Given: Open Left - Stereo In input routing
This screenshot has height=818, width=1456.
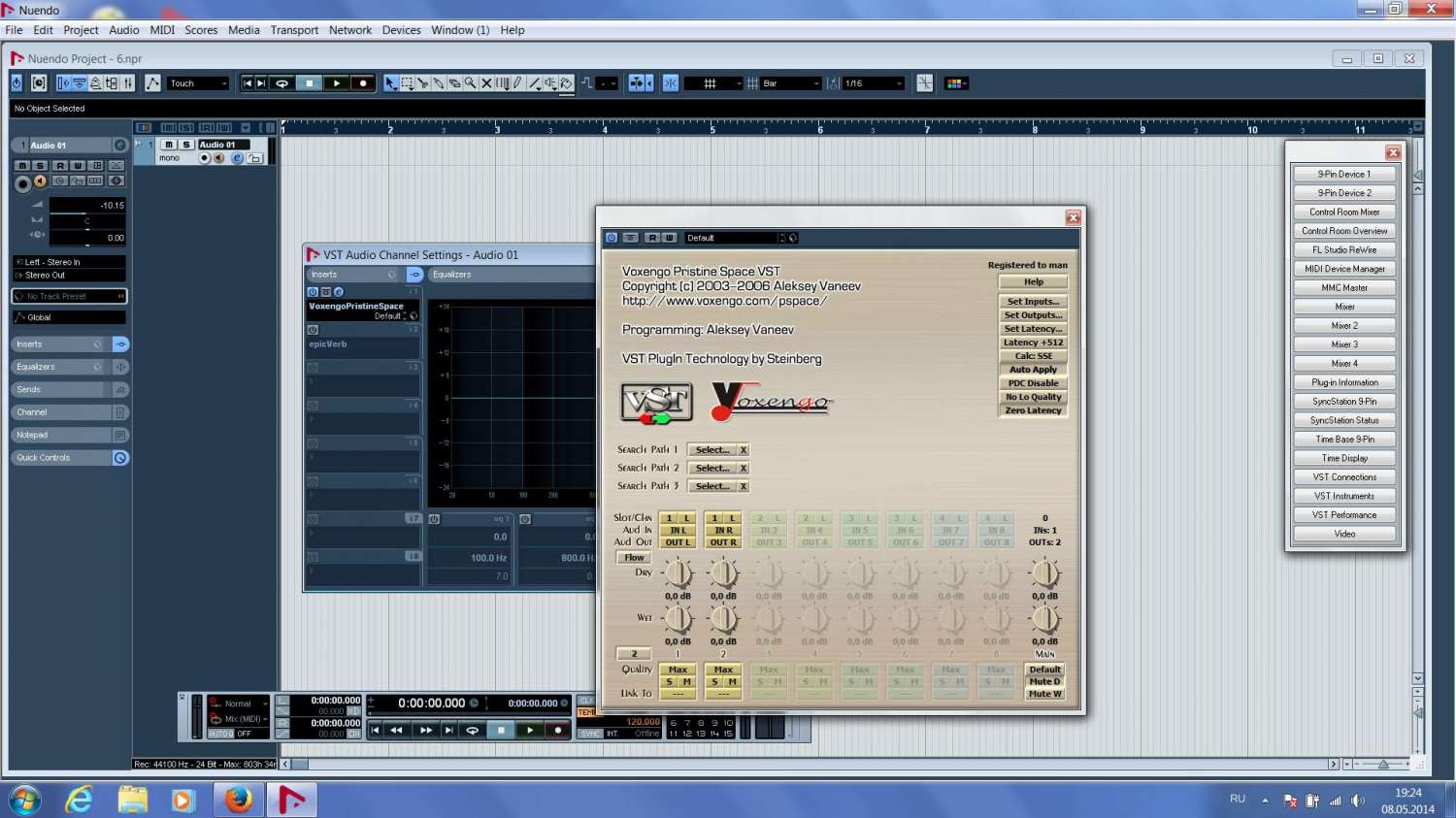Looking at the screenshot, I should 69,262.
